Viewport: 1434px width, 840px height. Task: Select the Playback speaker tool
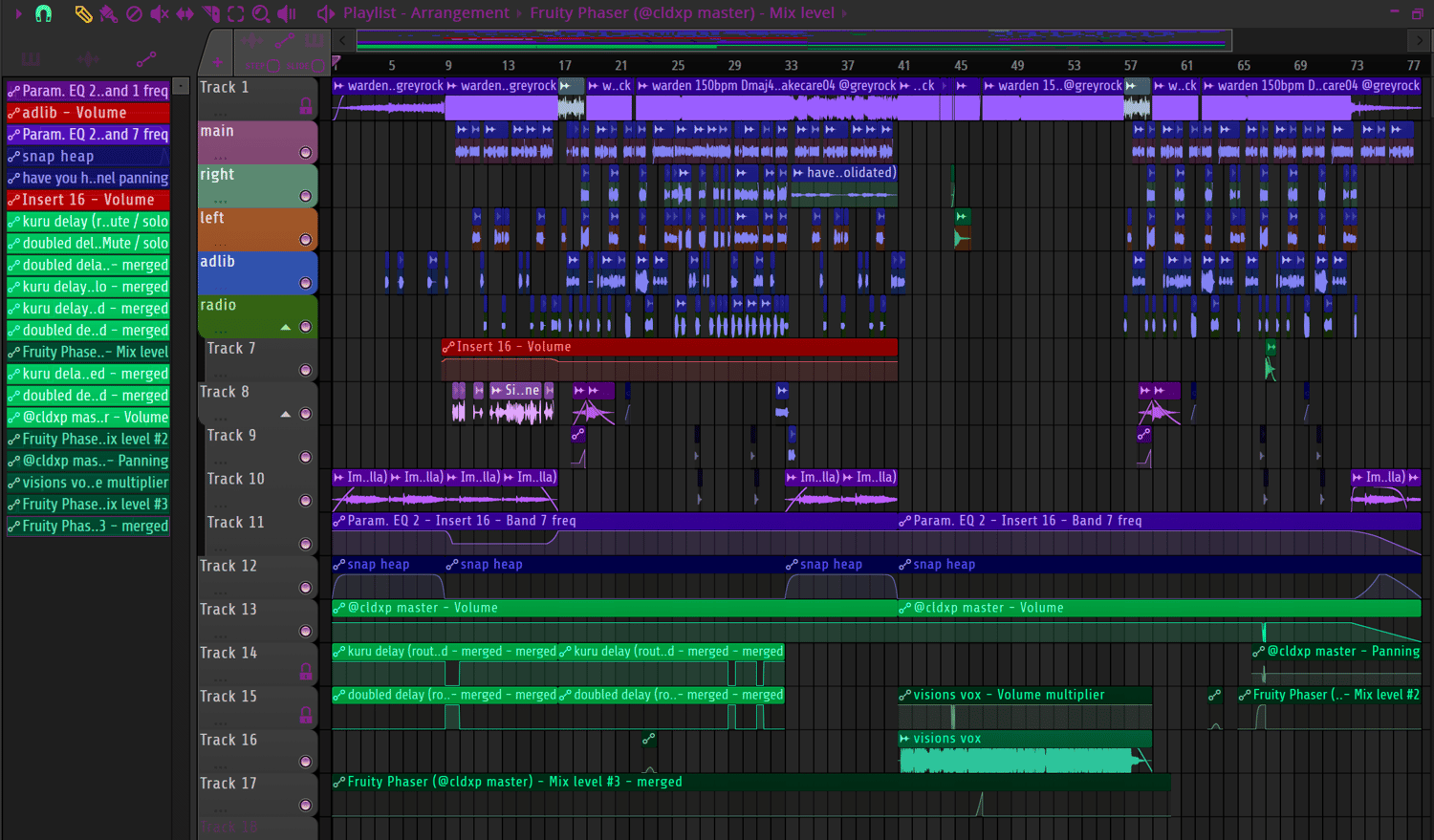287,13
